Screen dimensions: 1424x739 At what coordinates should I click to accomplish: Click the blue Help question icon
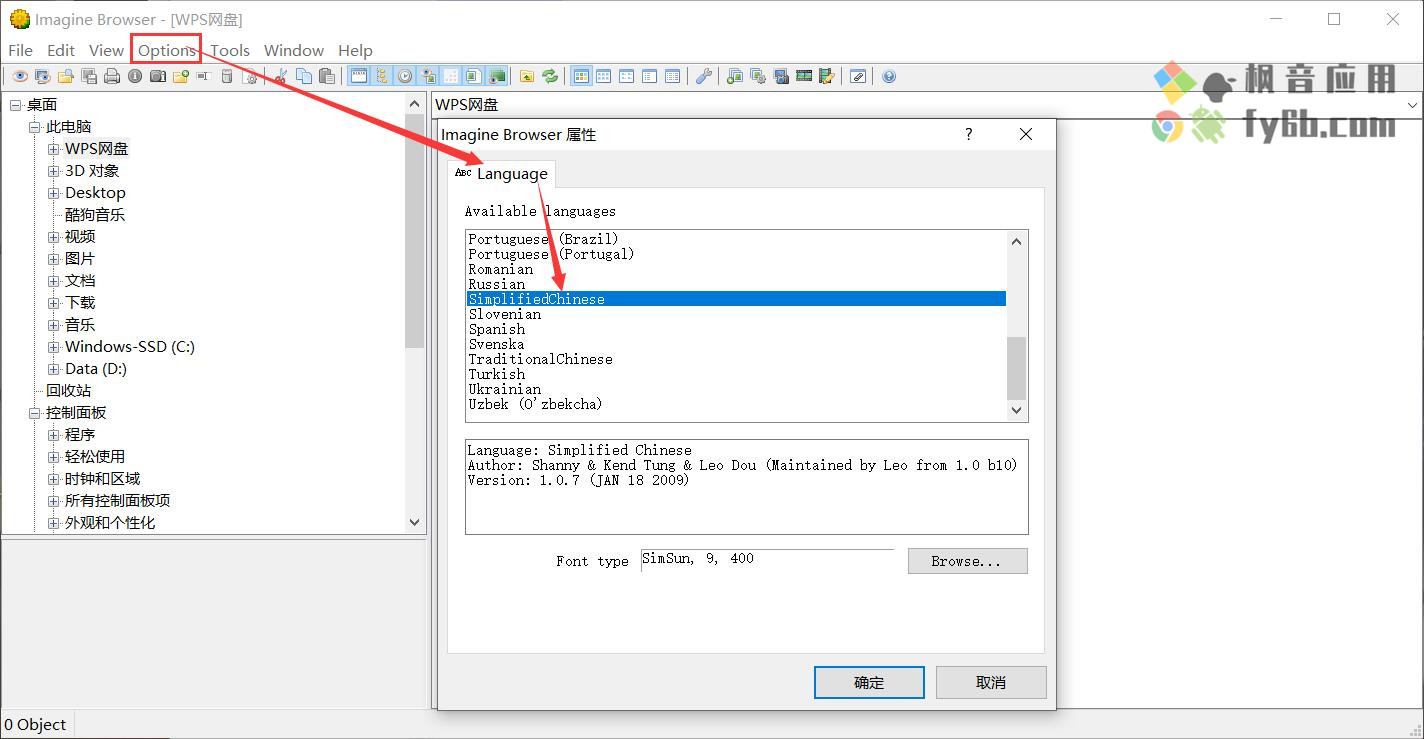tap(889, 76)
